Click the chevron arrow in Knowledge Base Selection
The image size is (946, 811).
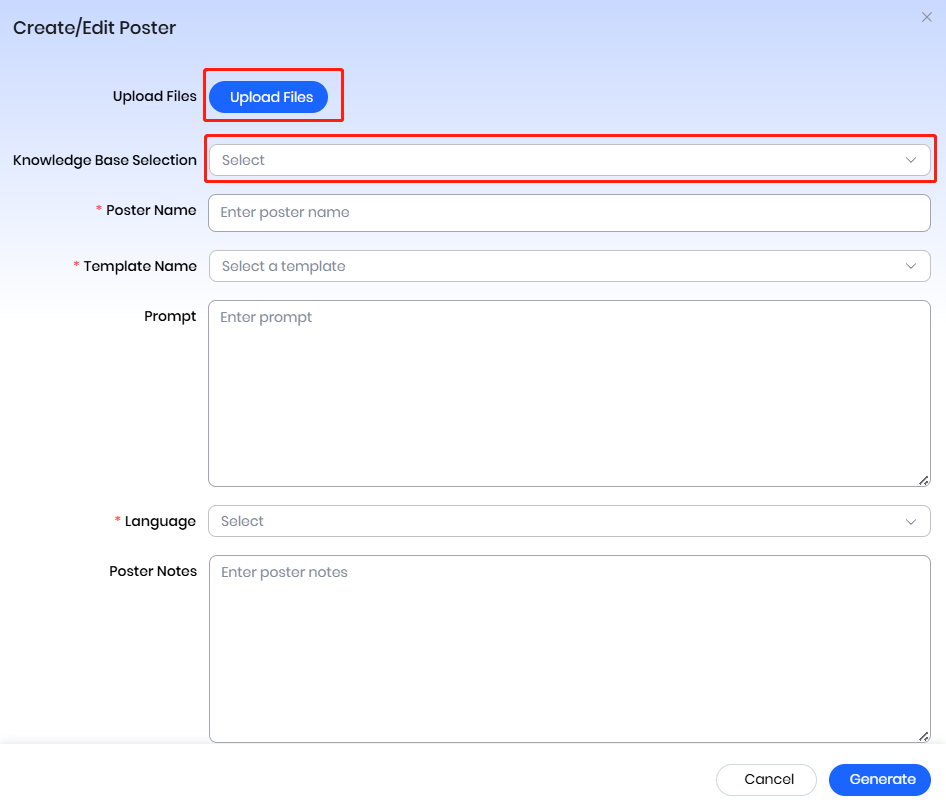[x=910, y=160]
